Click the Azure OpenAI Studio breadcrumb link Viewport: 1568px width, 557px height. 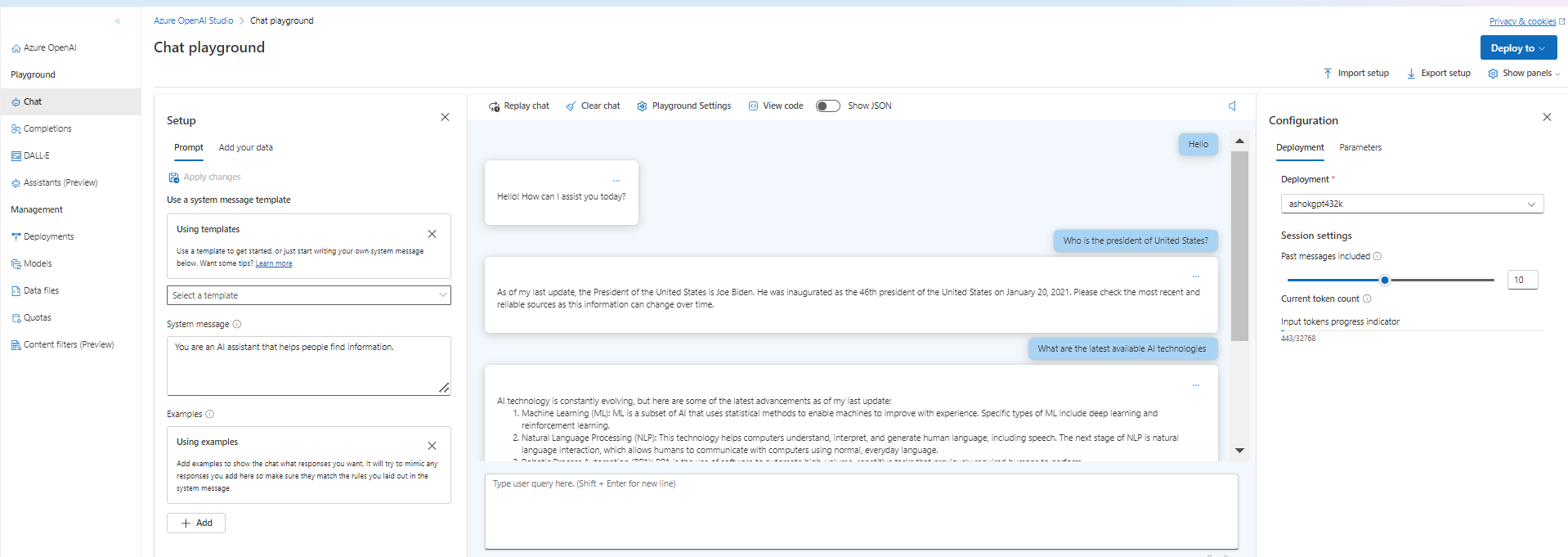[x=194, y=20]
